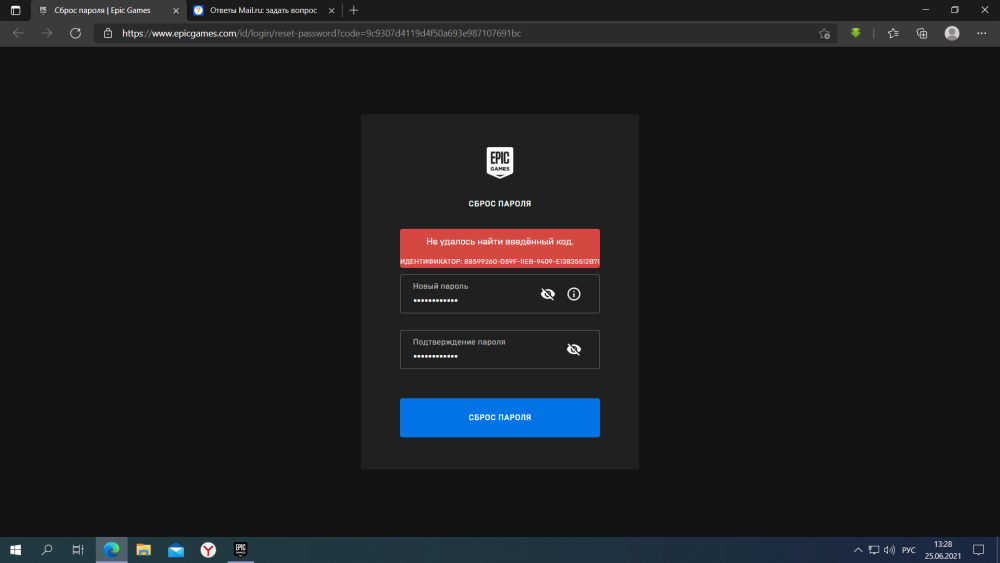
Task: Toggle visibility of the new password field
Action: [x=547, y=294]
